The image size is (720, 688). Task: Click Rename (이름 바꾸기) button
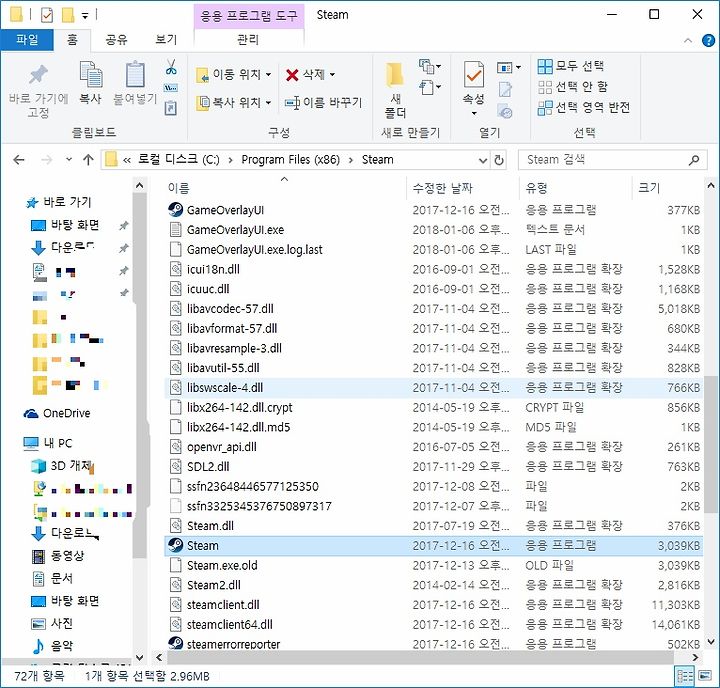[324, 102]
